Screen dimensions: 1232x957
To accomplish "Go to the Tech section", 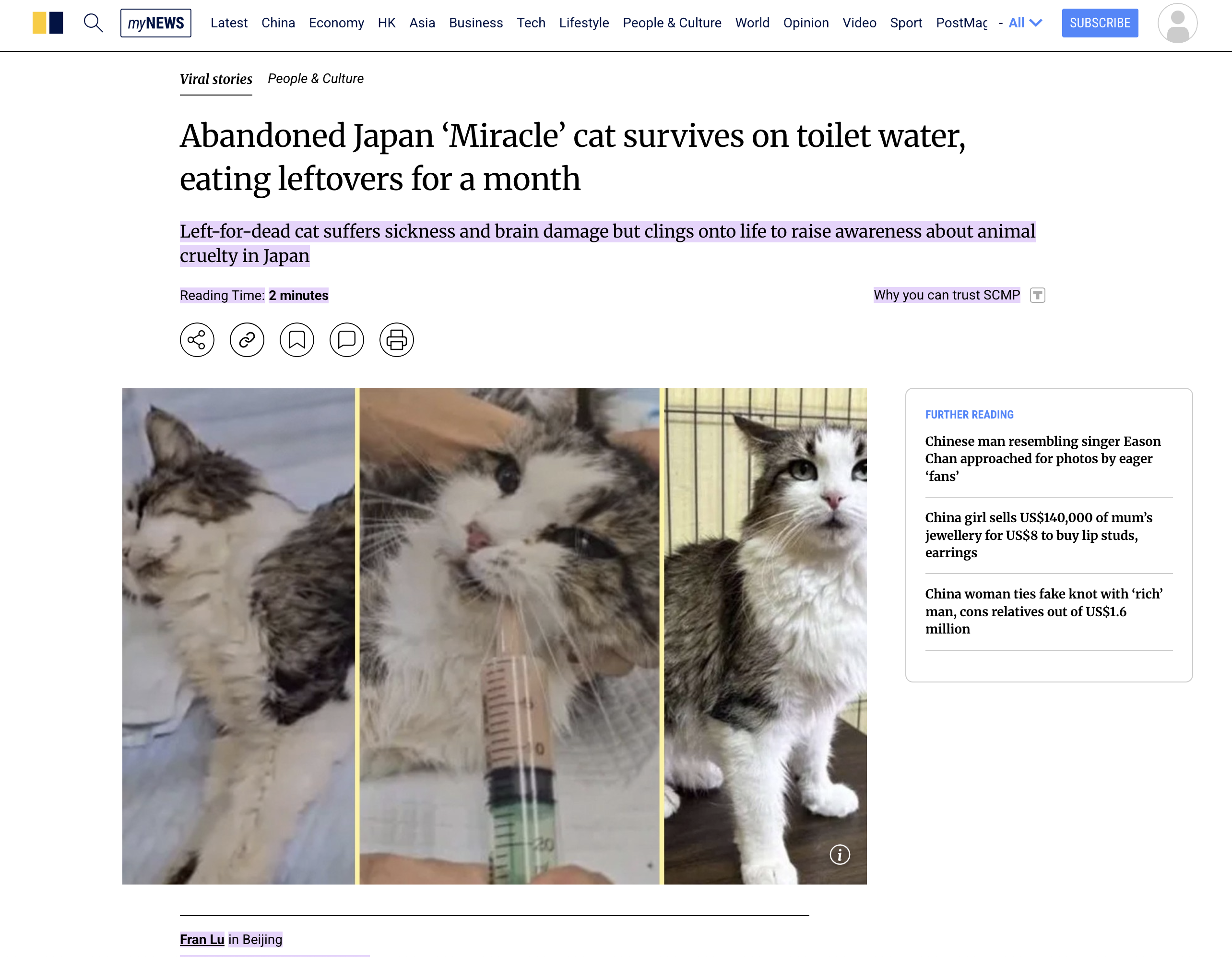I will pyautogui.click(x=531, y=23).
